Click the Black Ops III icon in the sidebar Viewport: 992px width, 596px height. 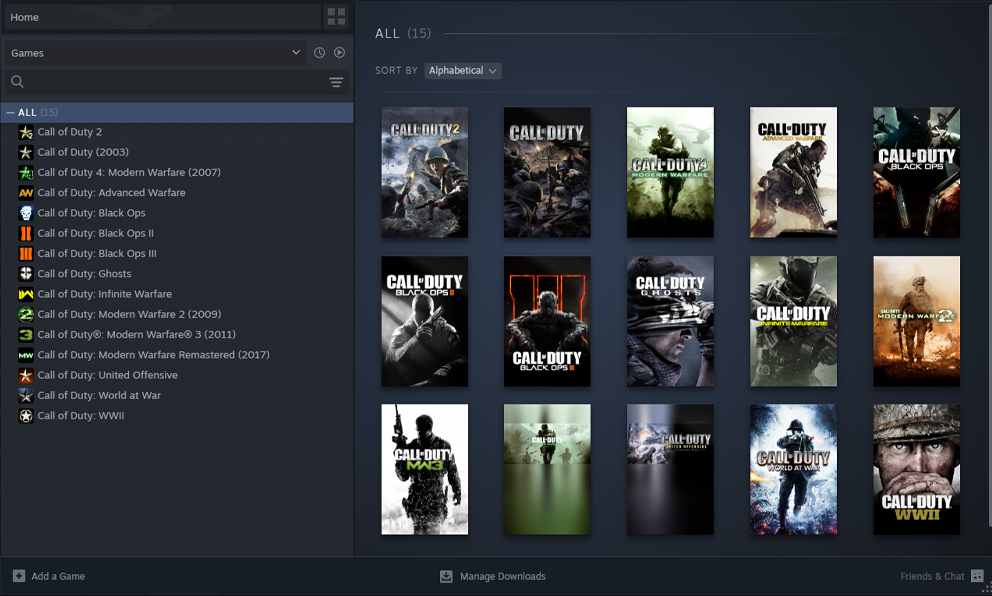(x=27, y=253)
